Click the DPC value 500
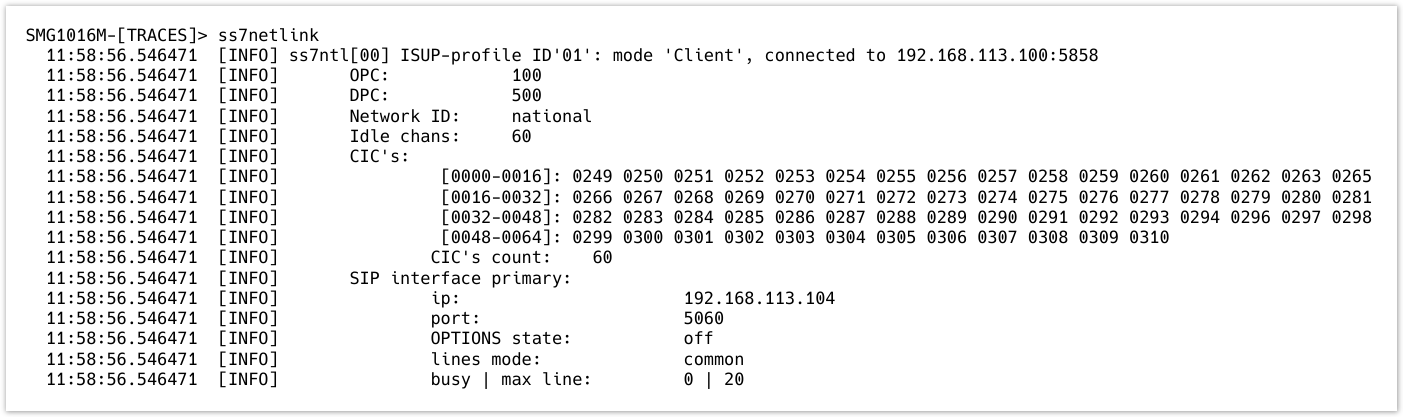1403x417 pixels. 525,96
